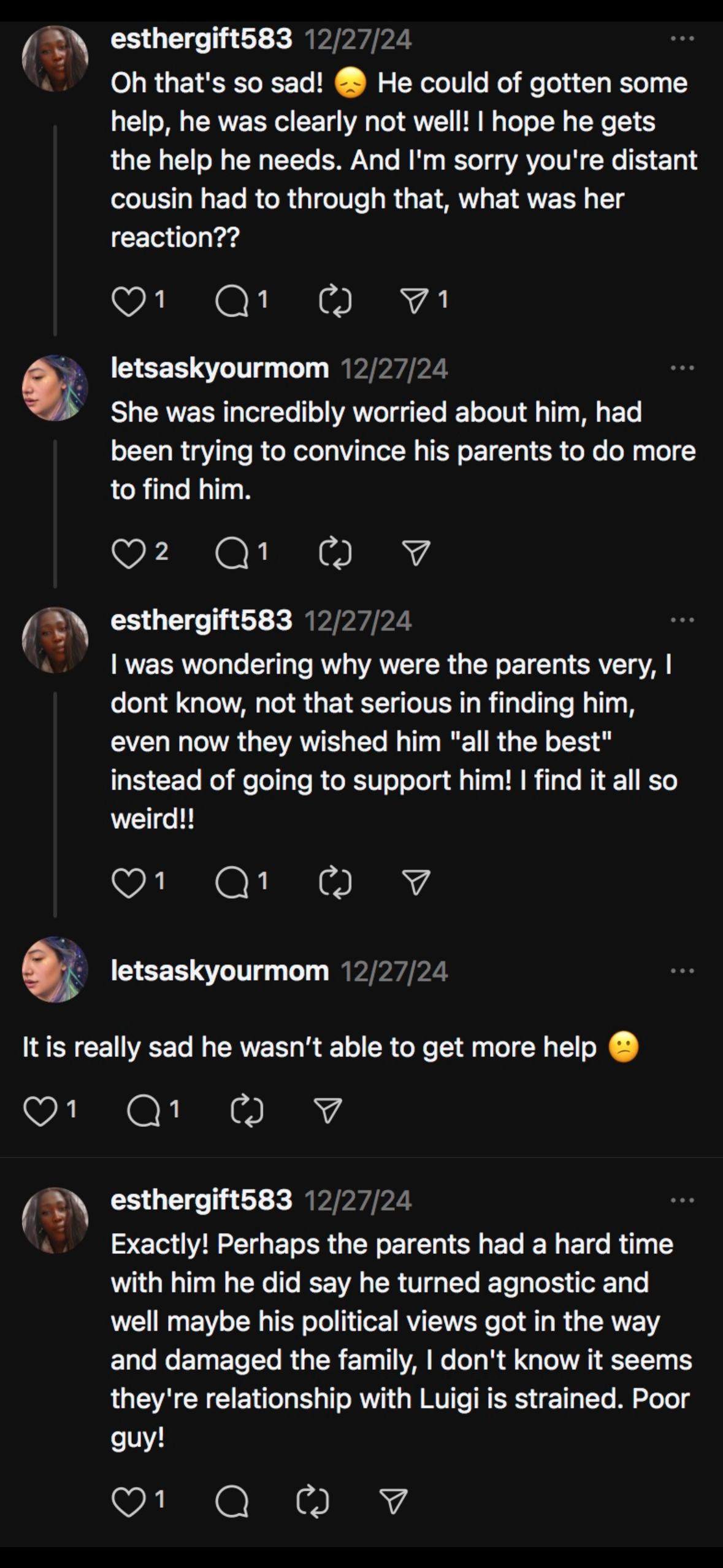Open more options on first esthergift583 post

click(682, 39)
